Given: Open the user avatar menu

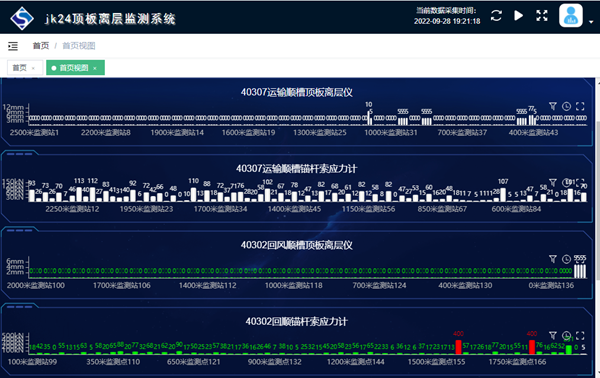Looking at the screenshot, I should coord(571,16).
